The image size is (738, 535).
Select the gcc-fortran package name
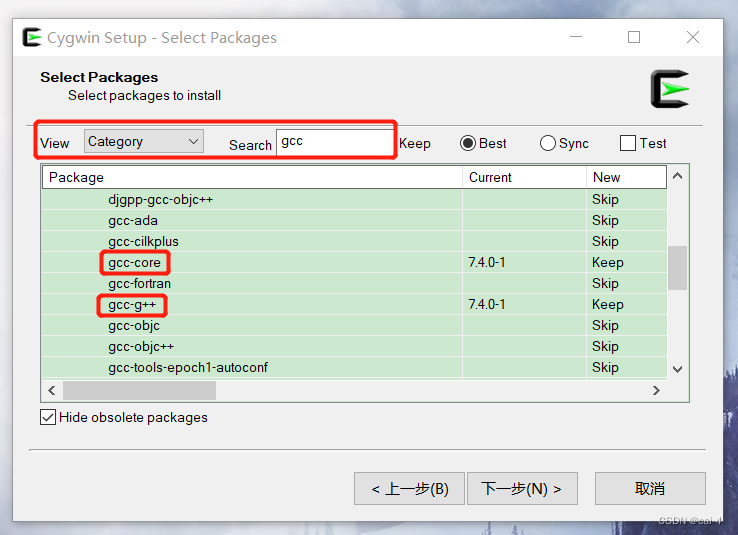click(x=139, y=284)
